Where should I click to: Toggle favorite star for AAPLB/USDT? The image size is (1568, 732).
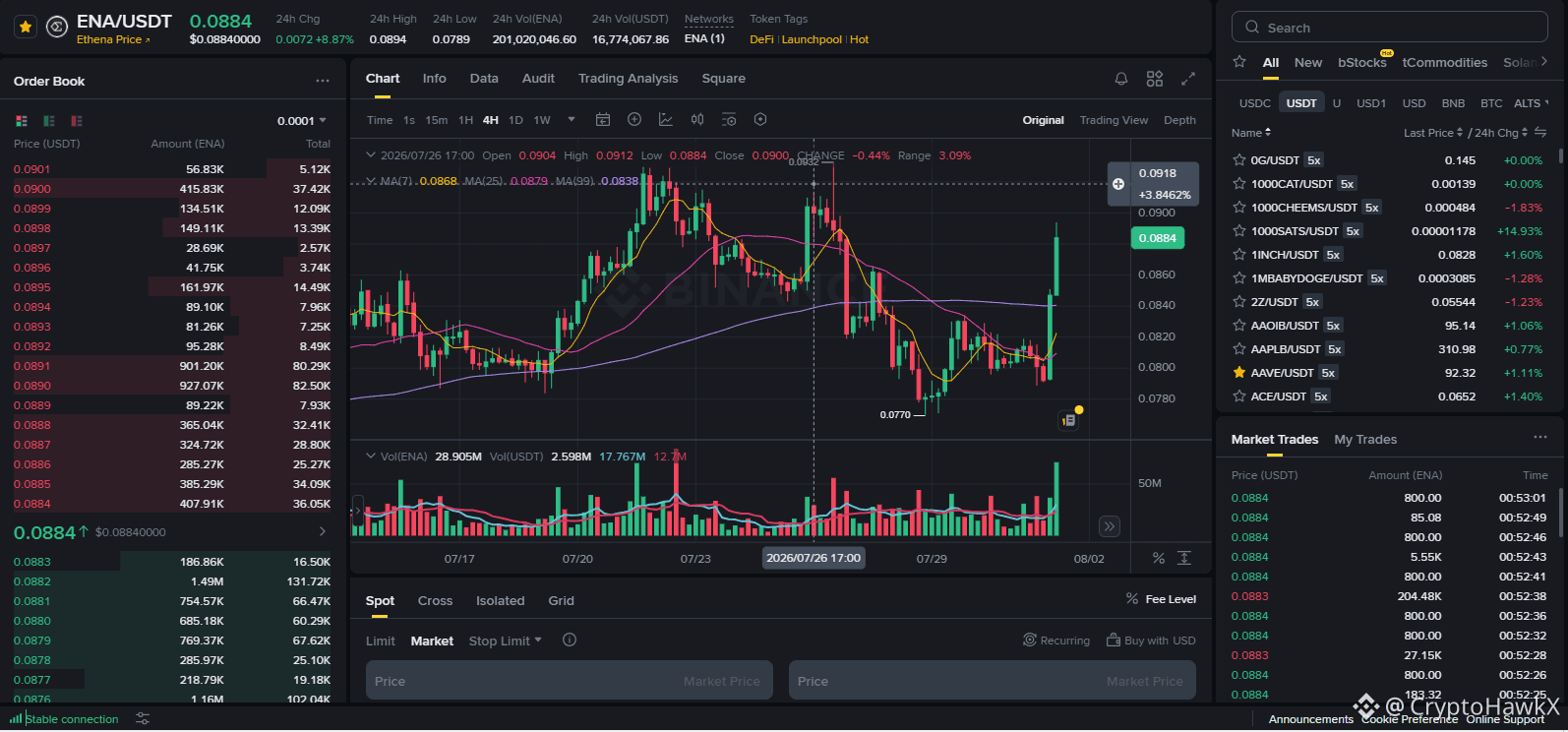point(1239,348)
